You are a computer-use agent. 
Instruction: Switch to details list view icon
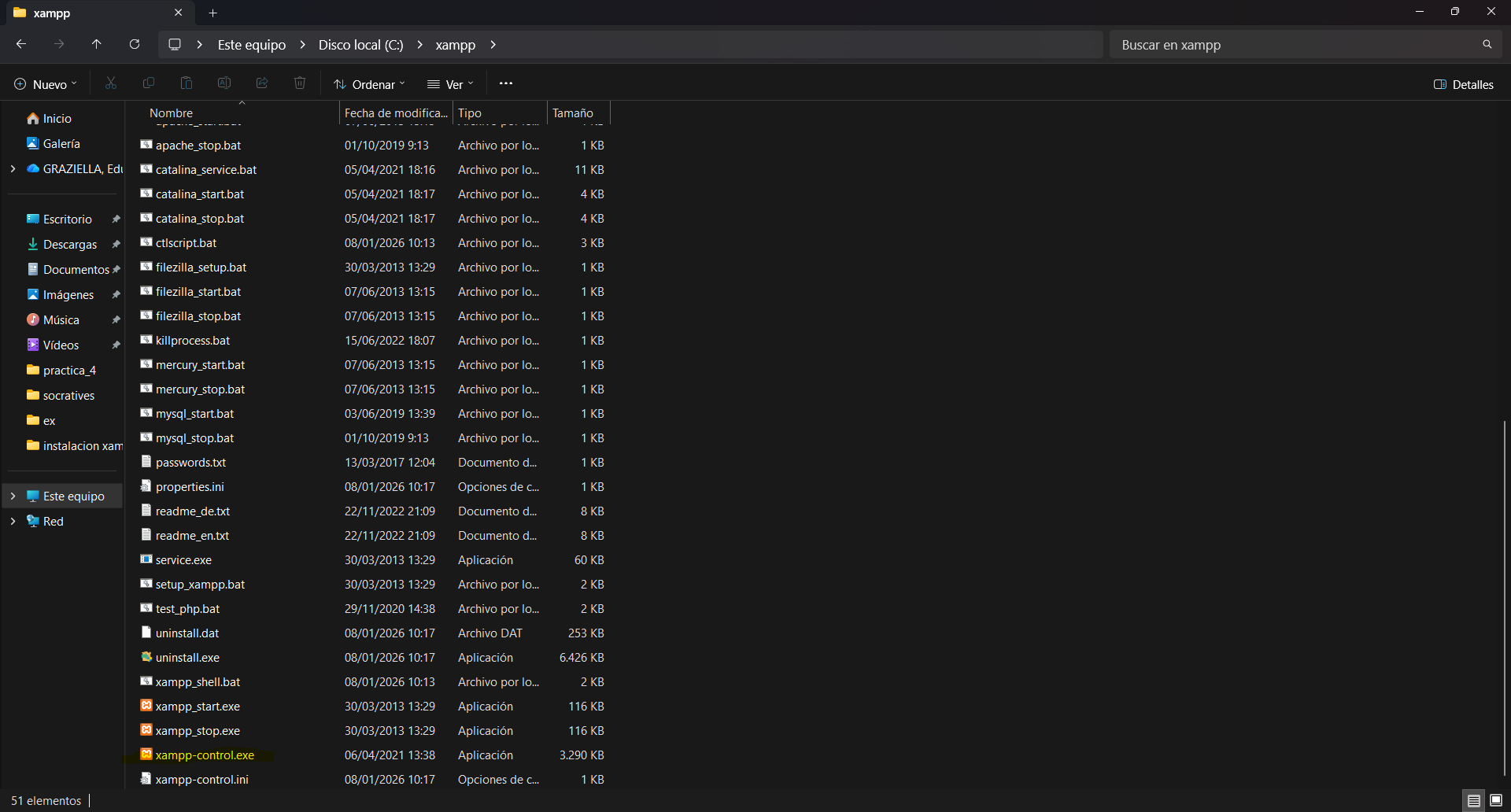(x=1474, y=801)
